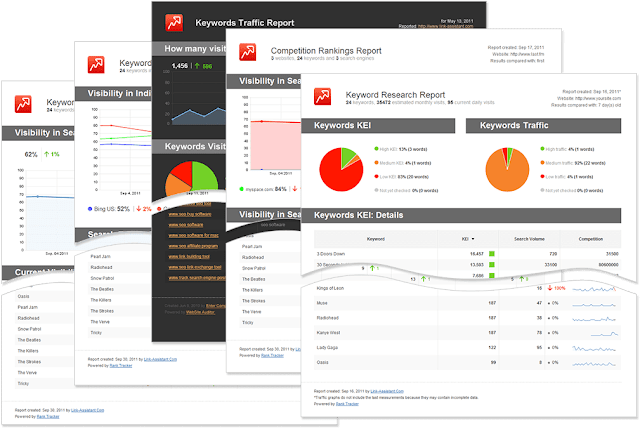The image size is (640, 429).
Task: Click the Keyword Research Report logo icon
Action: point(322,97)
